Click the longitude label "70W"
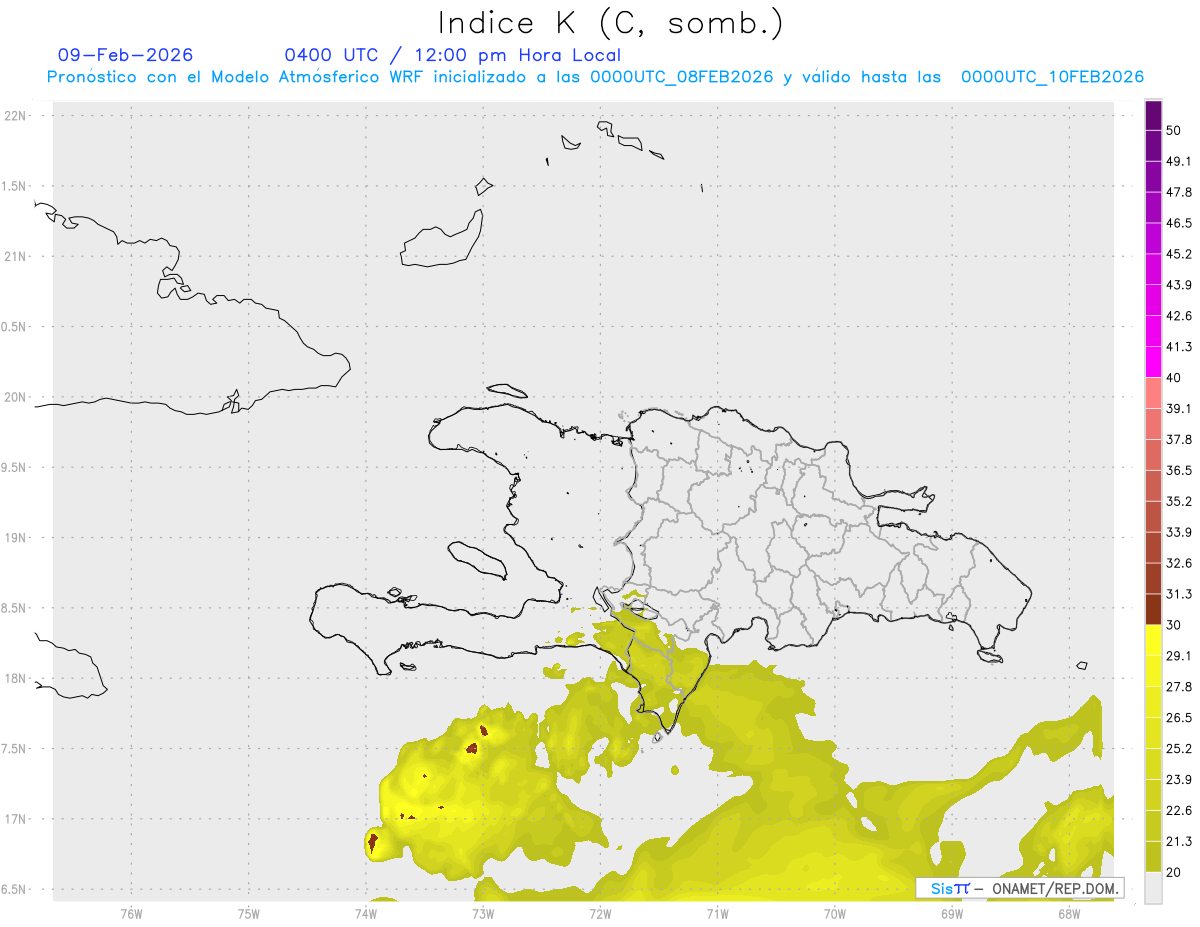The height and width of the screenshot is (927, 1200). tap(835, 914)
